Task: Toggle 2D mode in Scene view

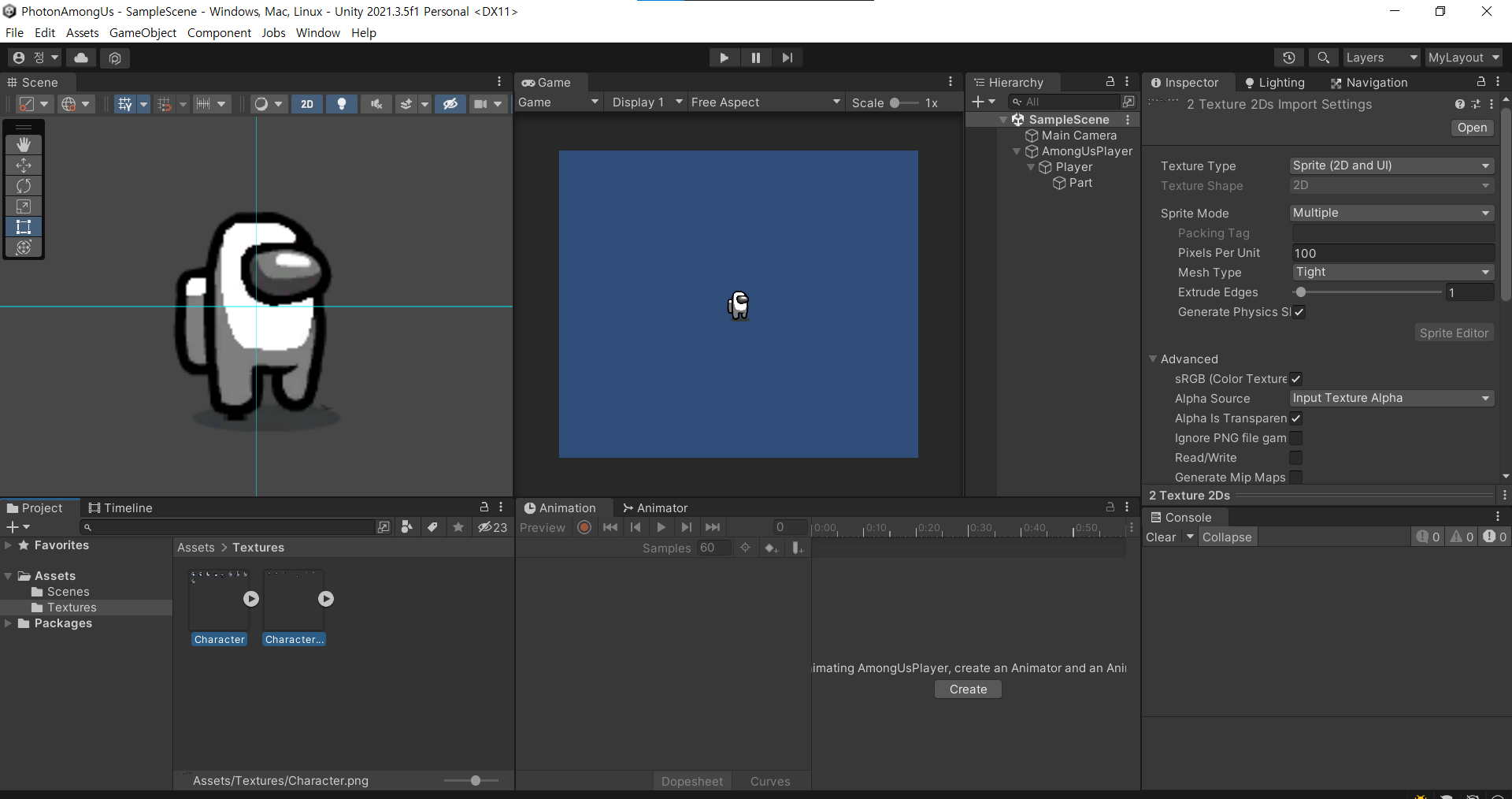Action: (x=307, y=104)
